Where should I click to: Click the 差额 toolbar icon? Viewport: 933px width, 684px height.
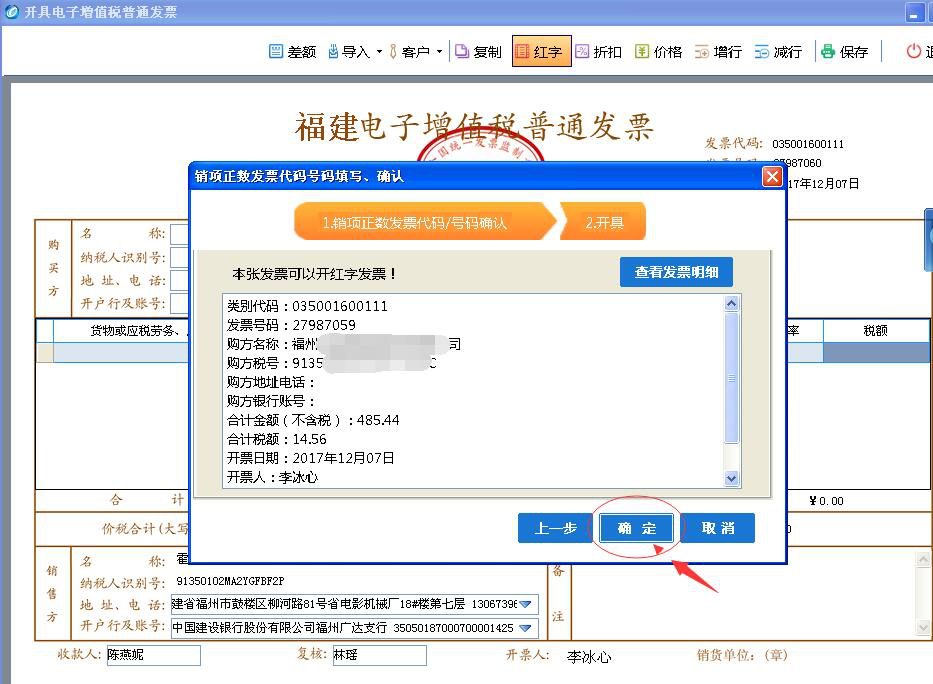pos(277,52)
